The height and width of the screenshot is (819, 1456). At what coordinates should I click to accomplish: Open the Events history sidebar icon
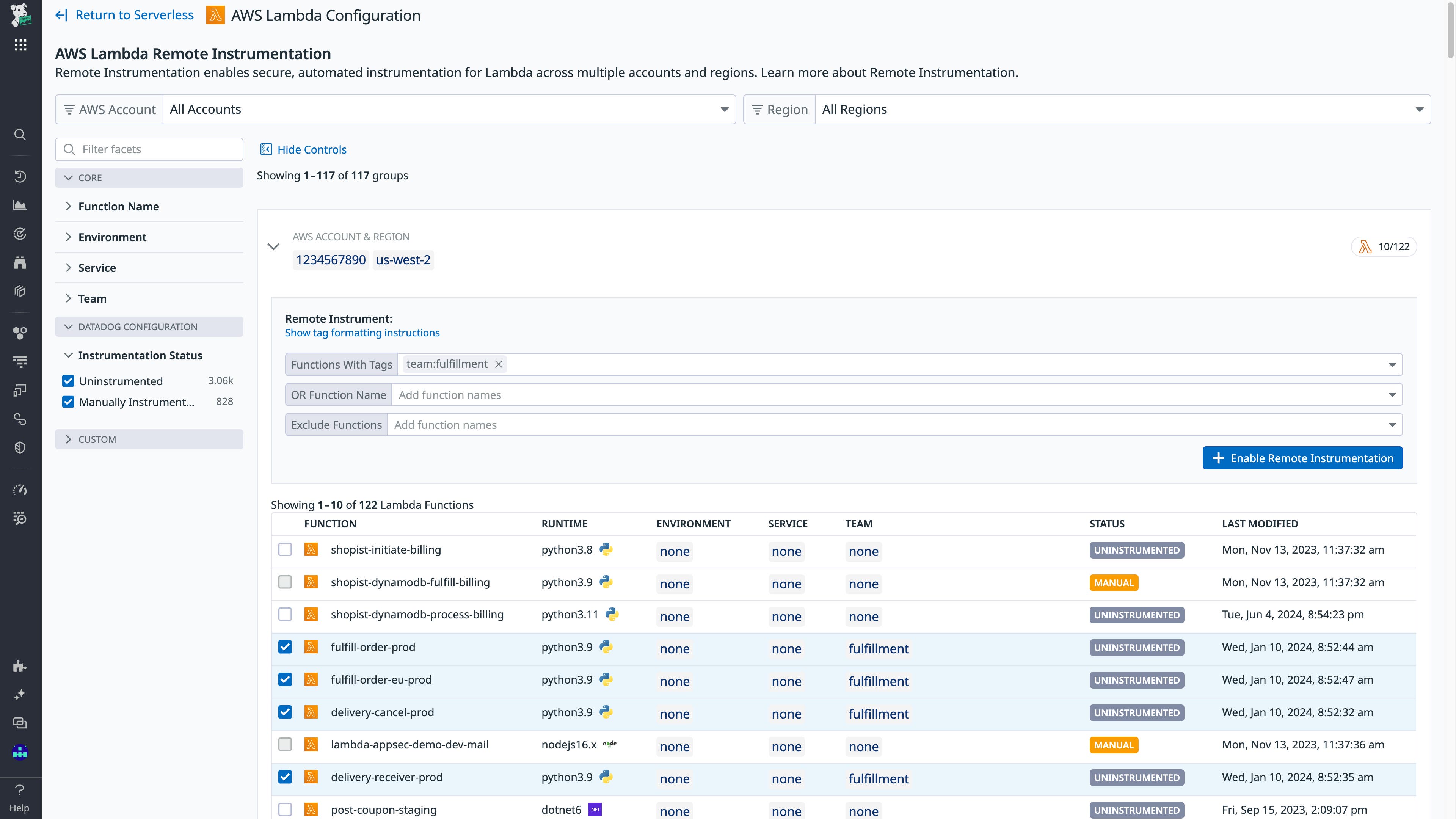[x=20, y=176]
